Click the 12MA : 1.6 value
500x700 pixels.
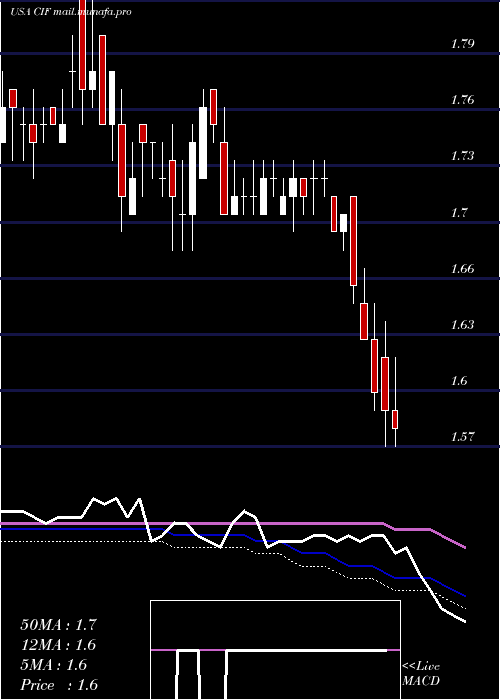coord(58,645)
